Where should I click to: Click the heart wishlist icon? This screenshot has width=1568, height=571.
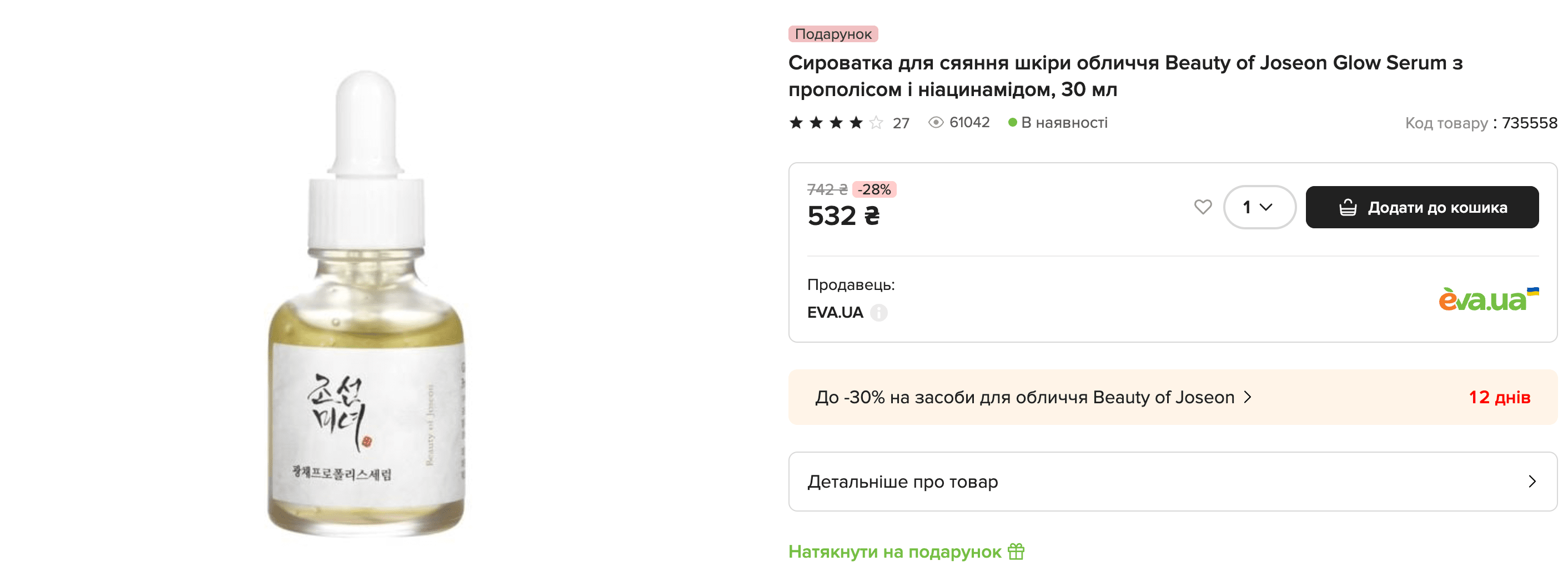pos(1202,207)
